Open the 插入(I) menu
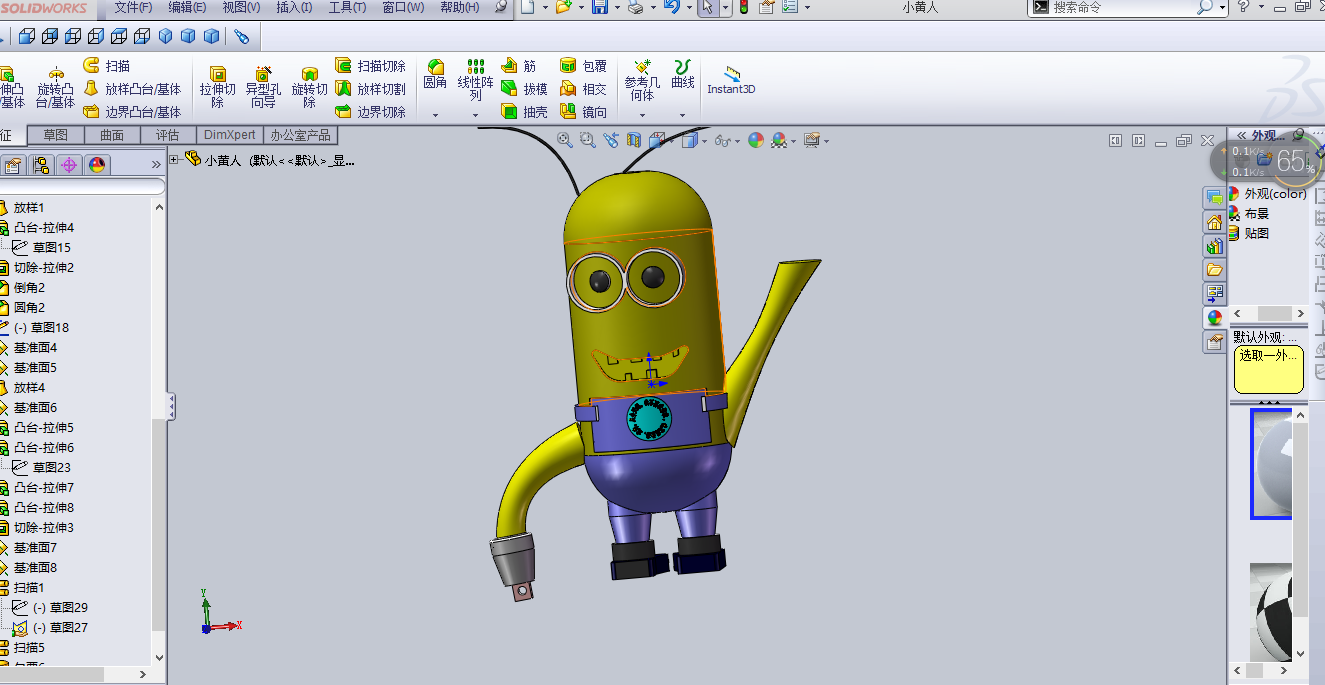Screen dimensions: 1325x685 pyautogui.click(x=294, y=7)
